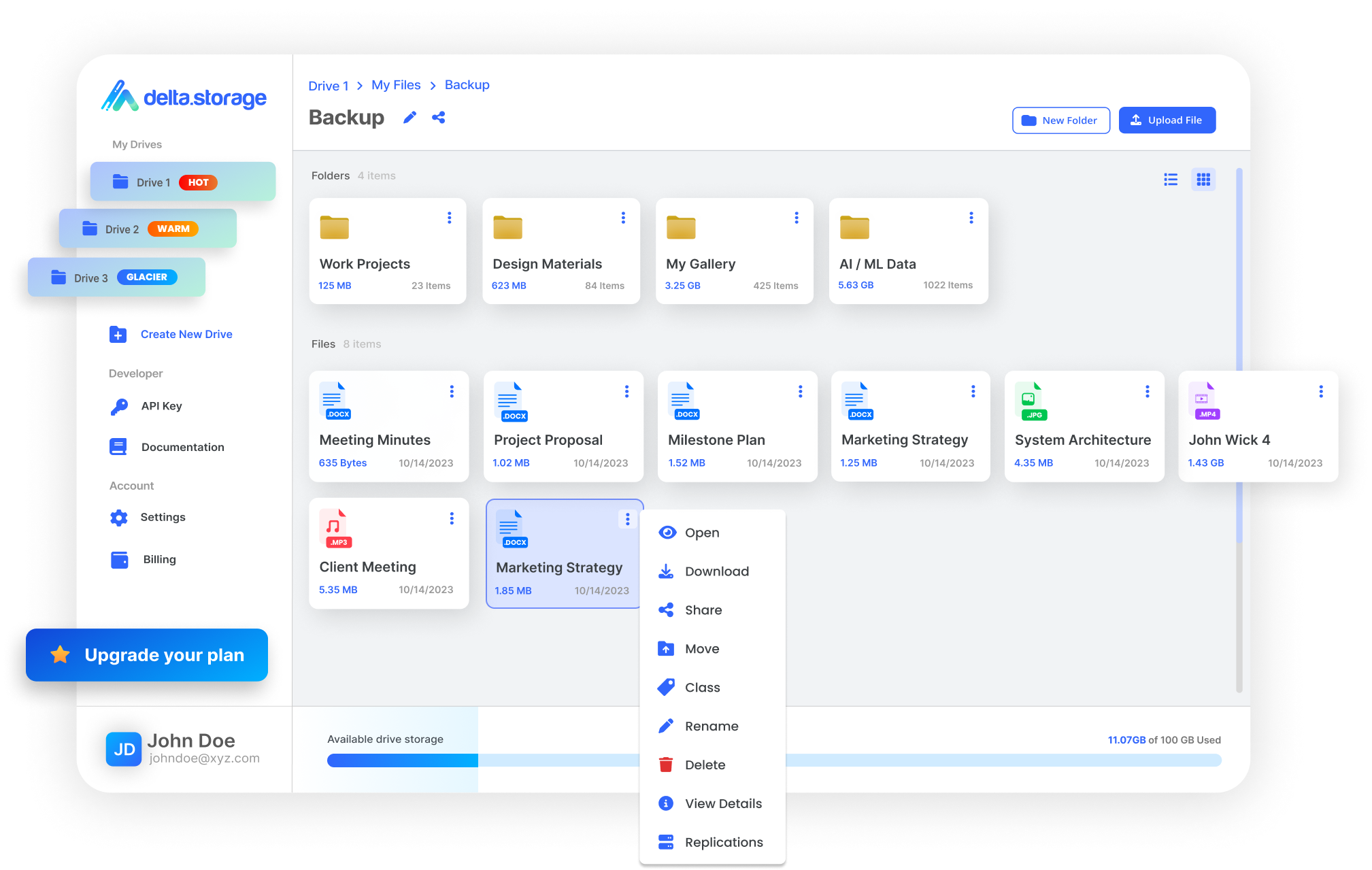
Task: Choose Download in the context menu
Action: [716, 571]
